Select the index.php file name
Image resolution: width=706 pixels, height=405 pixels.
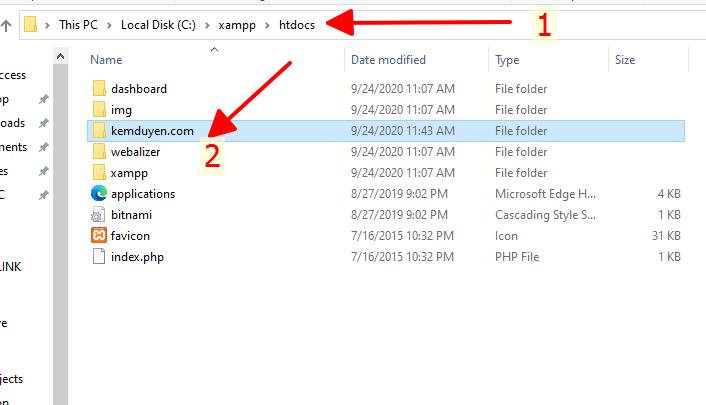tap(137, 257)
